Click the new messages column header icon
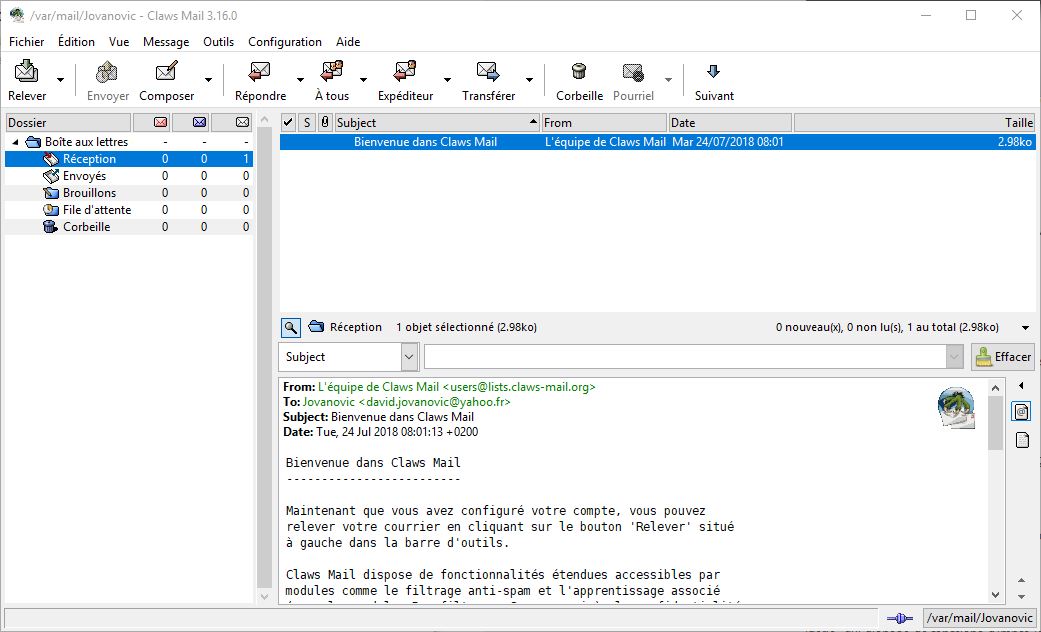The height and width of the screenshot is (632, 1041). point(161,122)
